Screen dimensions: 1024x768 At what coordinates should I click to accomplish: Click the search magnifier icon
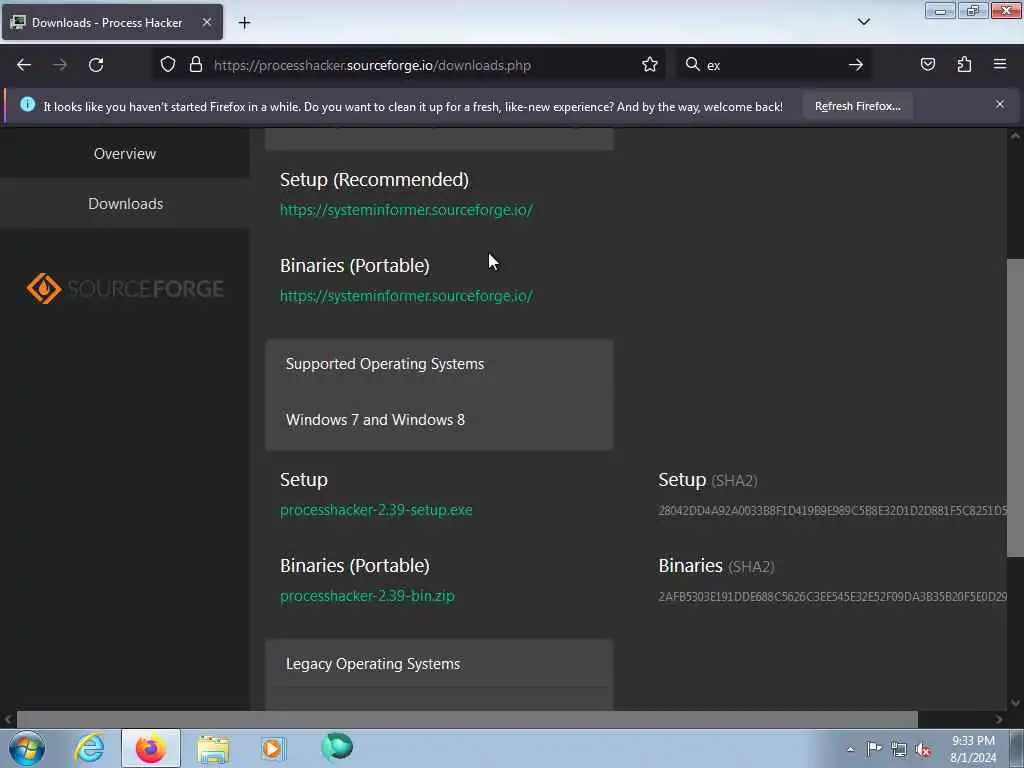click(692, 65)
